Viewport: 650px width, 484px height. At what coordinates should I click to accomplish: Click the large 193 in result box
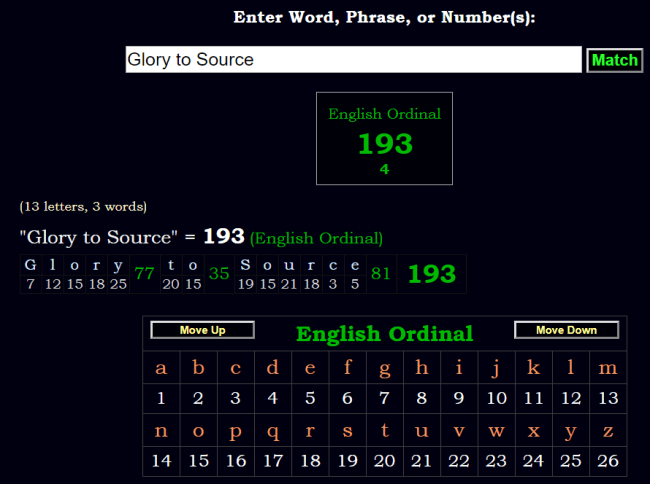tap(385, 144)
